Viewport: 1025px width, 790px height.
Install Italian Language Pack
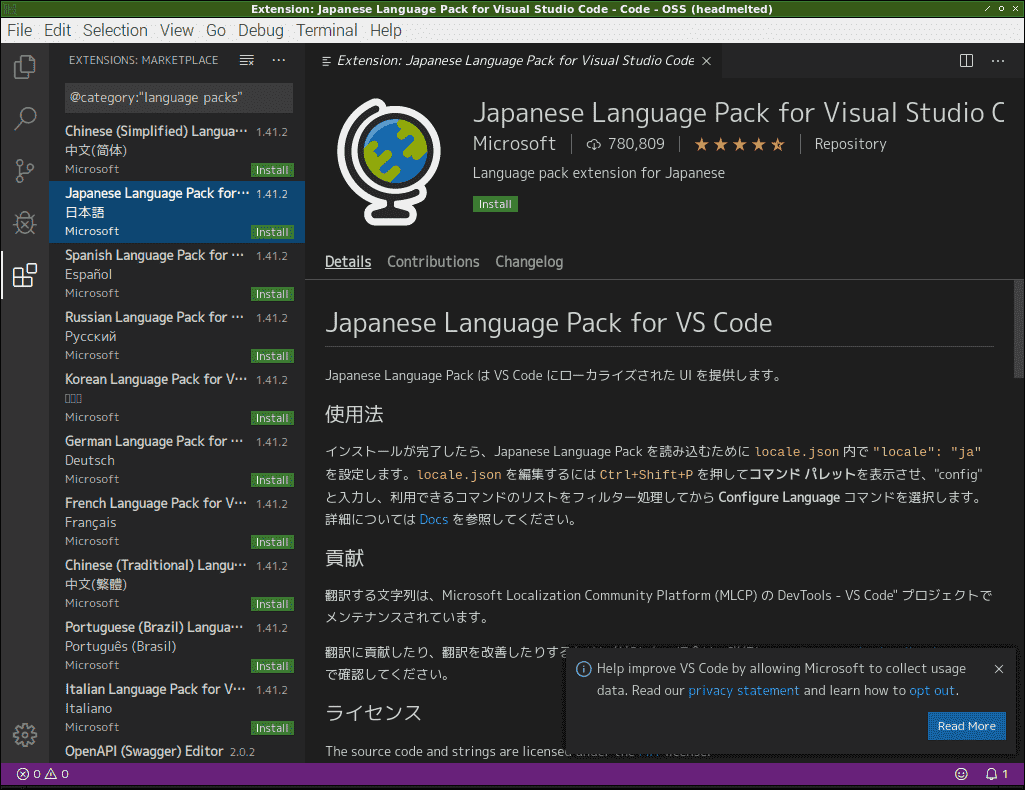(272, 729)
